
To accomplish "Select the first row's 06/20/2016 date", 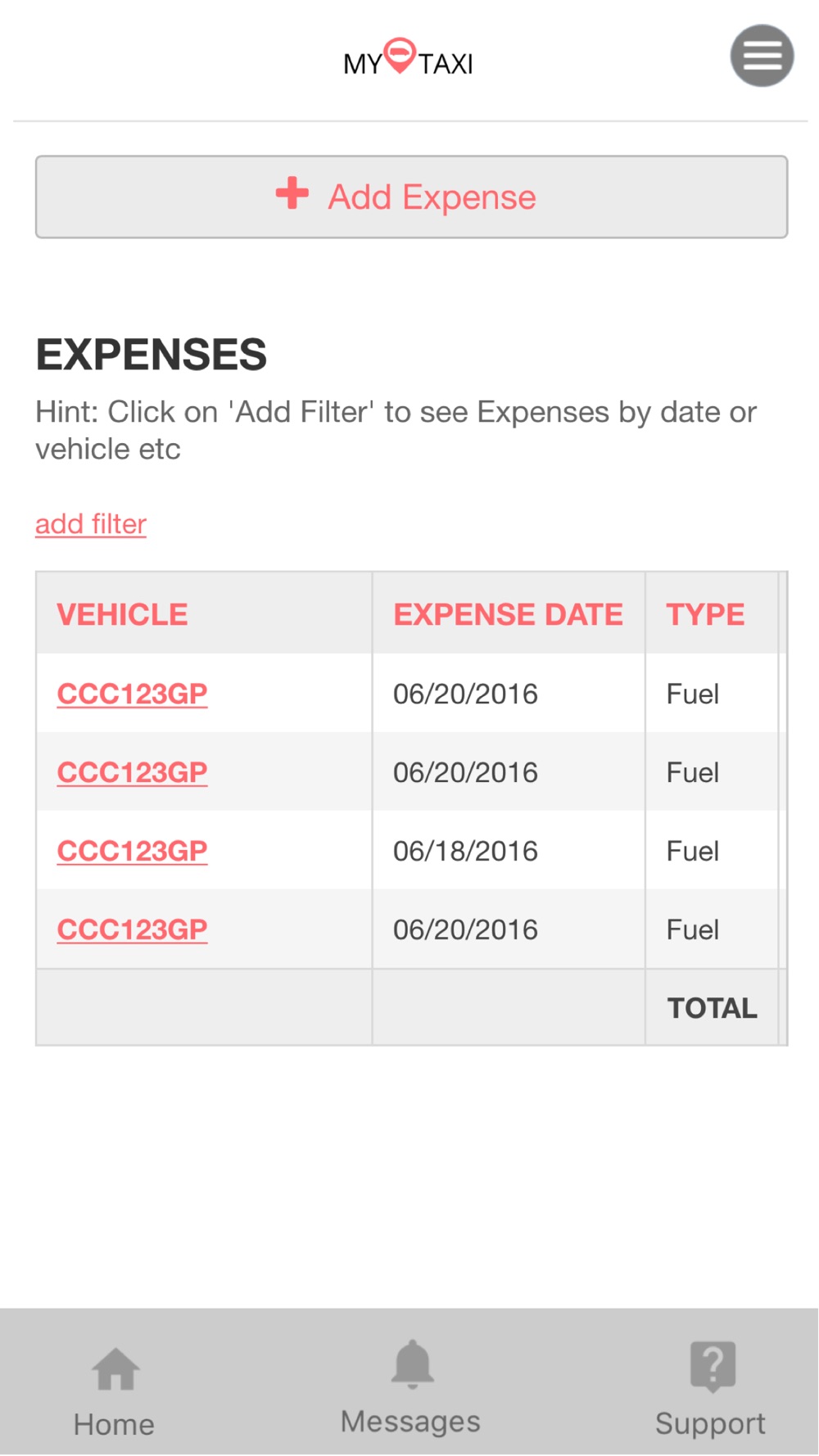I will 465,694.
